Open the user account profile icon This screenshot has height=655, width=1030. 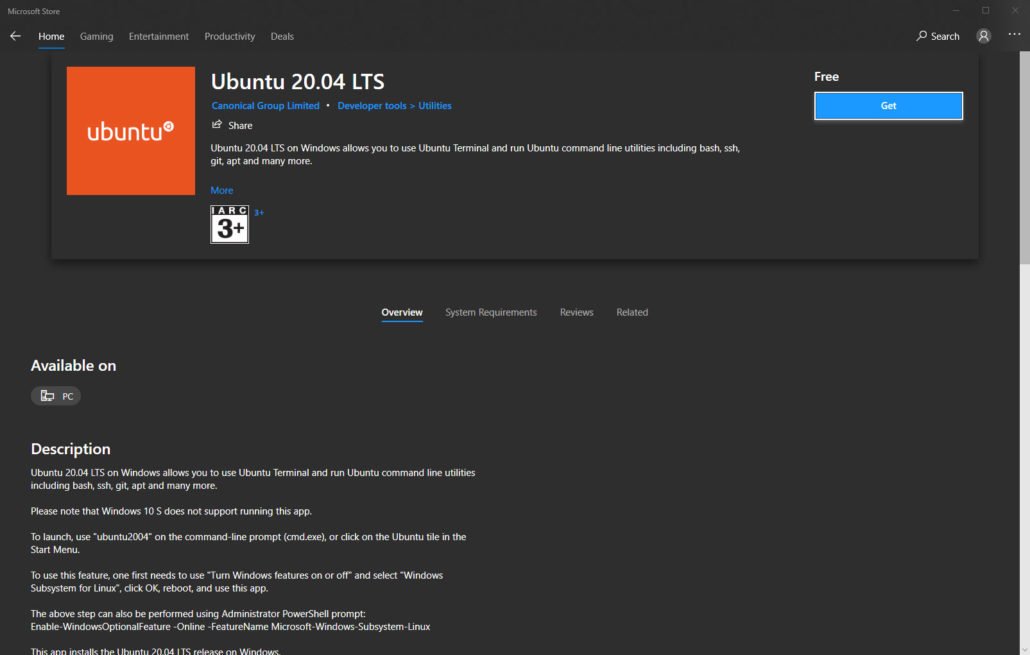click(x=983, y=36)
